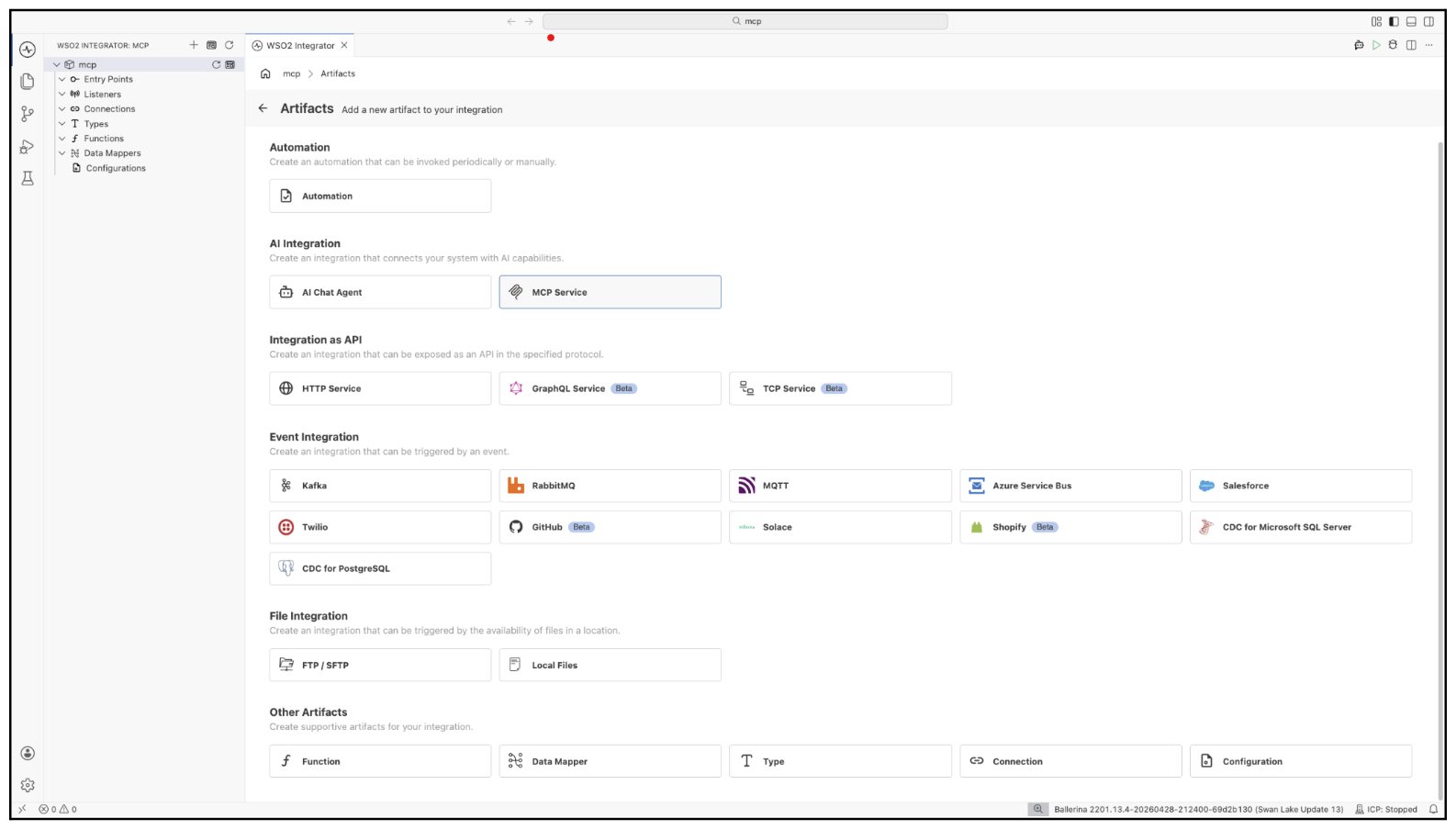
Task: Navigate forward in editor history
Action: (x=529, y=21)
